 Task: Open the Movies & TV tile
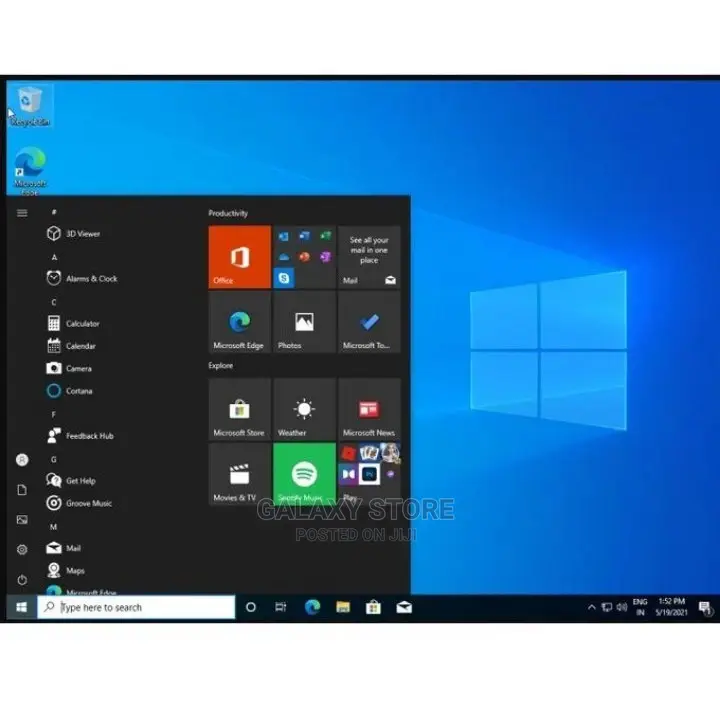[x=240, y=474]
